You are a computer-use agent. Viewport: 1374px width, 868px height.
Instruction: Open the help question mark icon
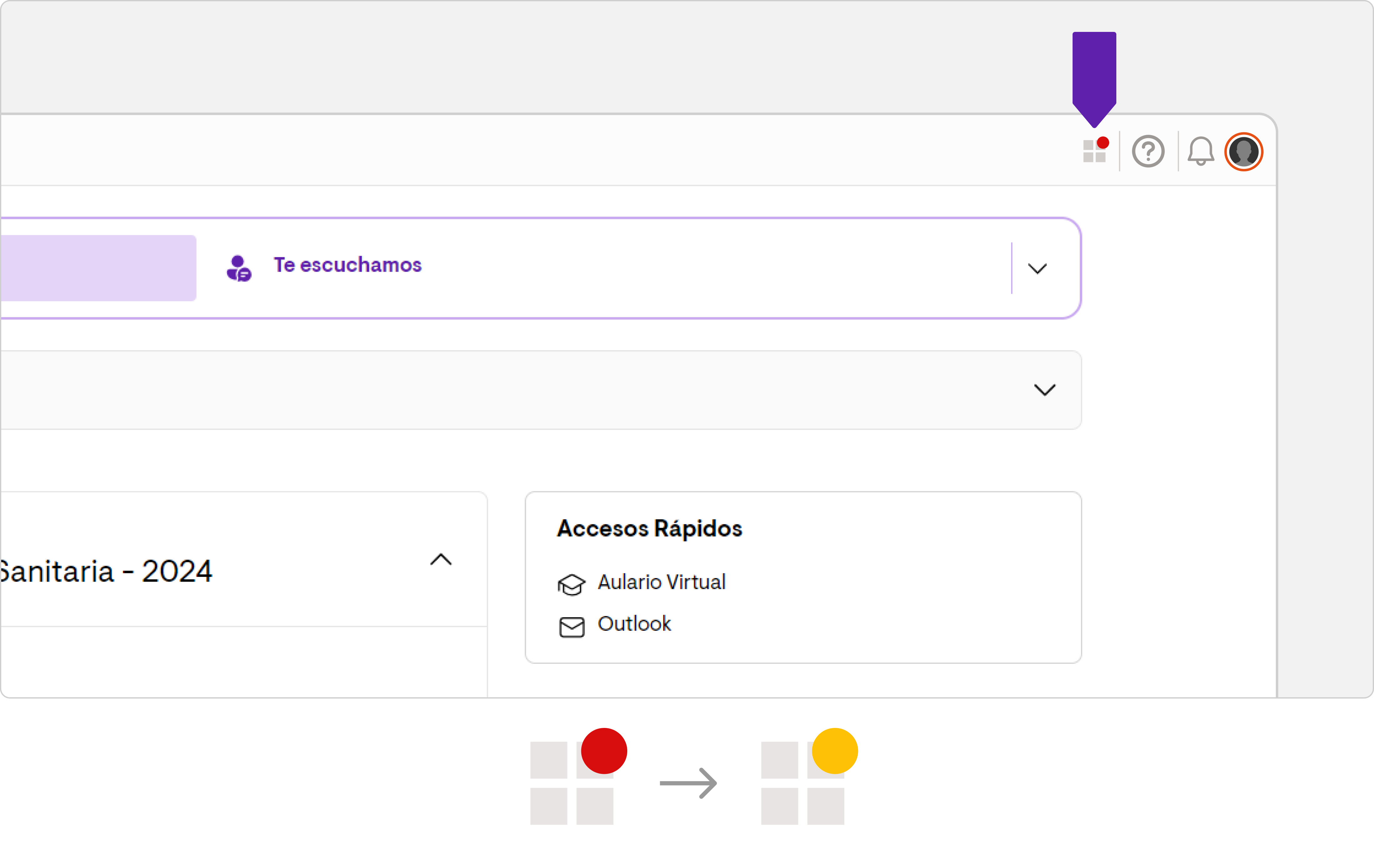click(1148, 151)
